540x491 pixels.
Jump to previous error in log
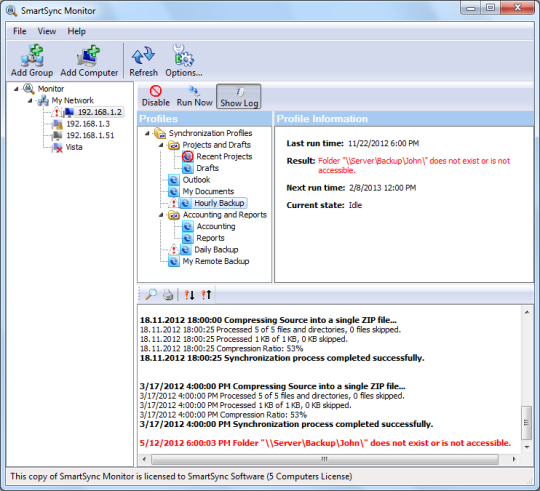click(x=206, y=295)
